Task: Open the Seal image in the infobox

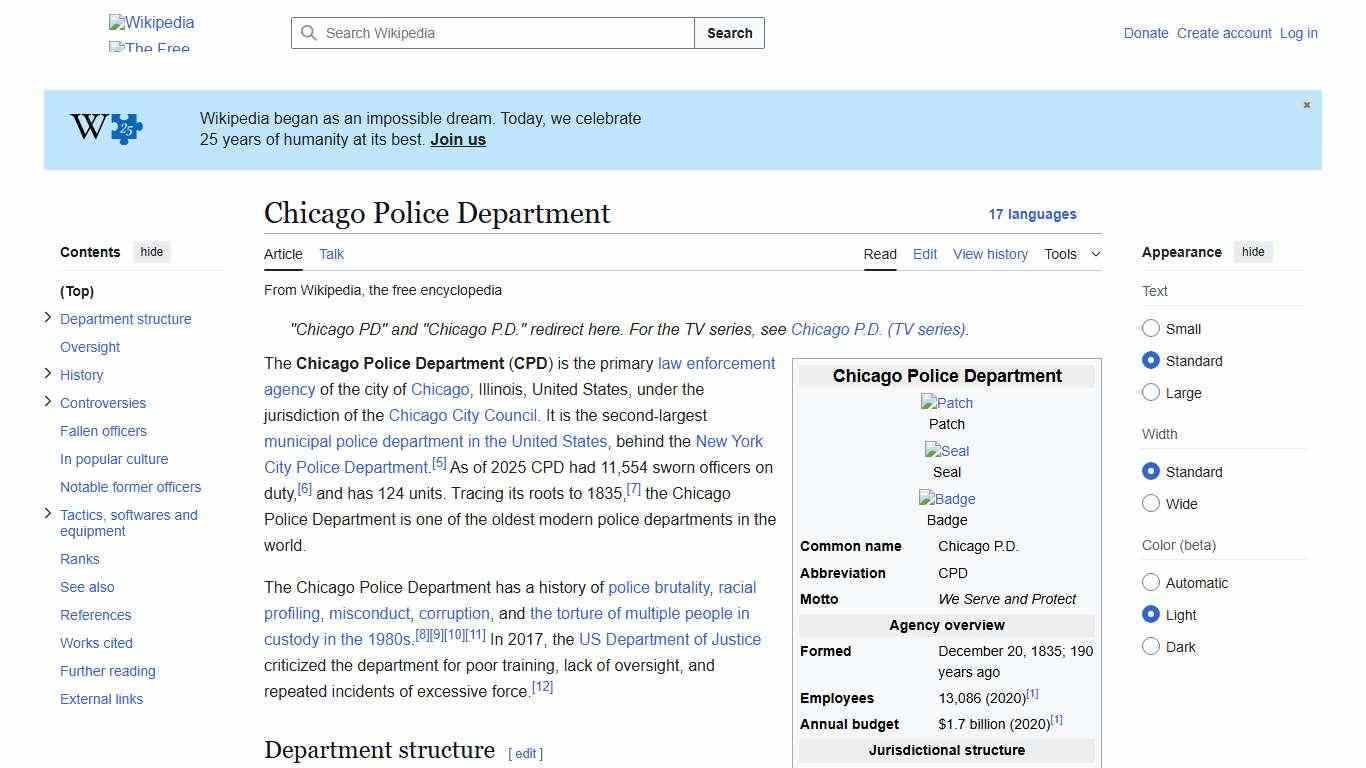Action: (946, 450)
